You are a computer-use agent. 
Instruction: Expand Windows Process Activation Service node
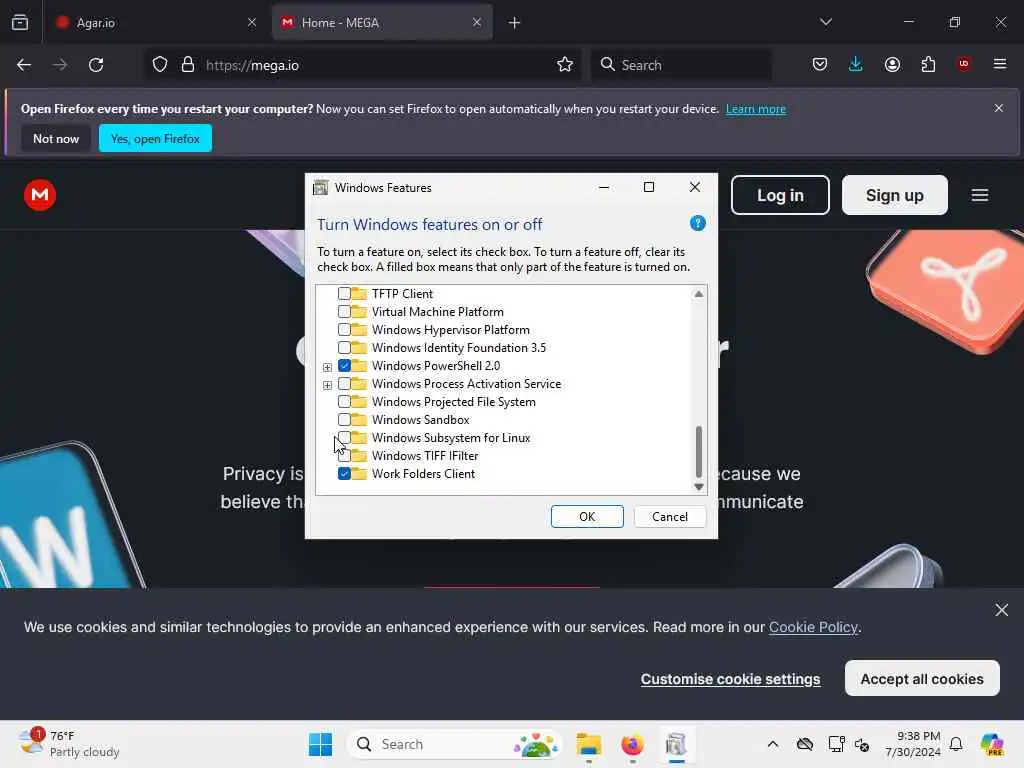[x=327, y=385]
